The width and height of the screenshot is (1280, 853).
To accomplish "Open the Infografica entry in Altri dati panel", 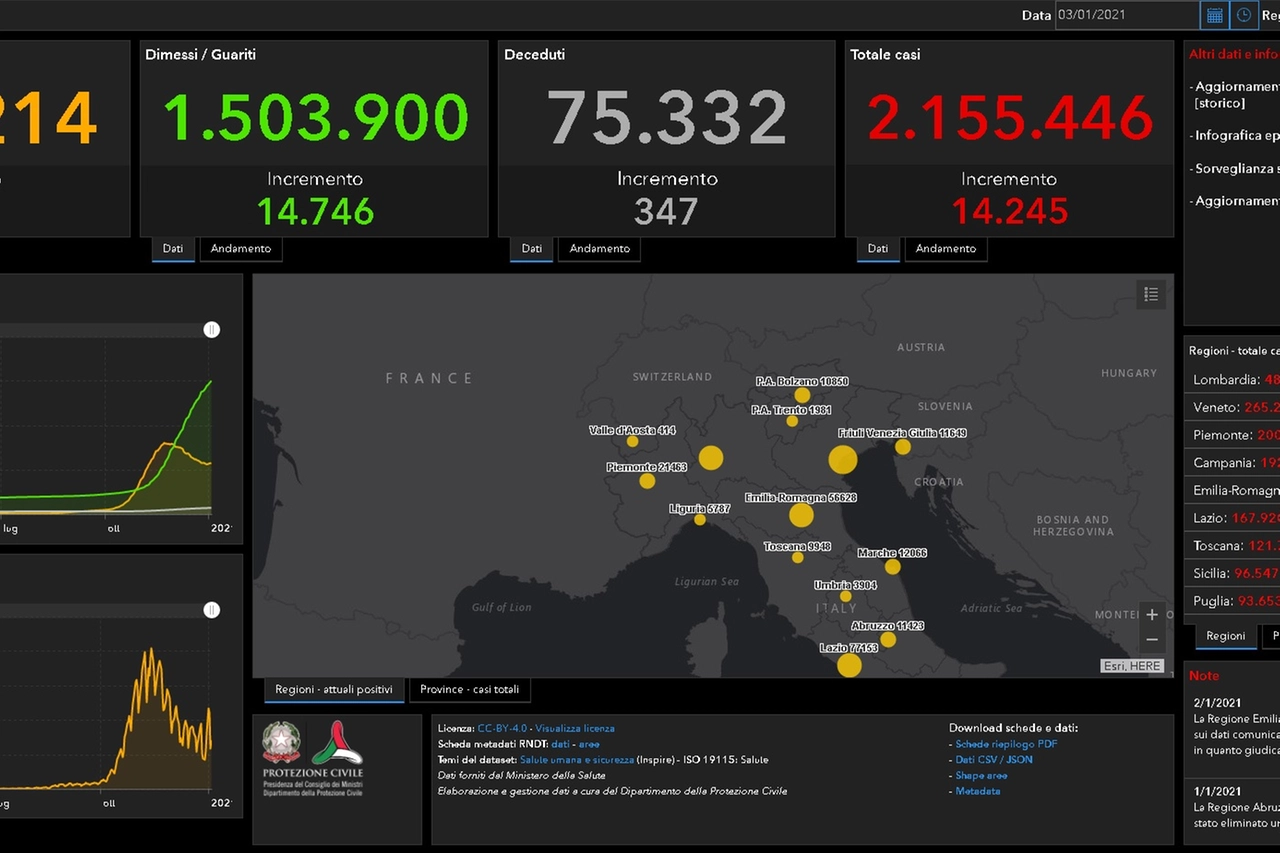I will 1236,135.
